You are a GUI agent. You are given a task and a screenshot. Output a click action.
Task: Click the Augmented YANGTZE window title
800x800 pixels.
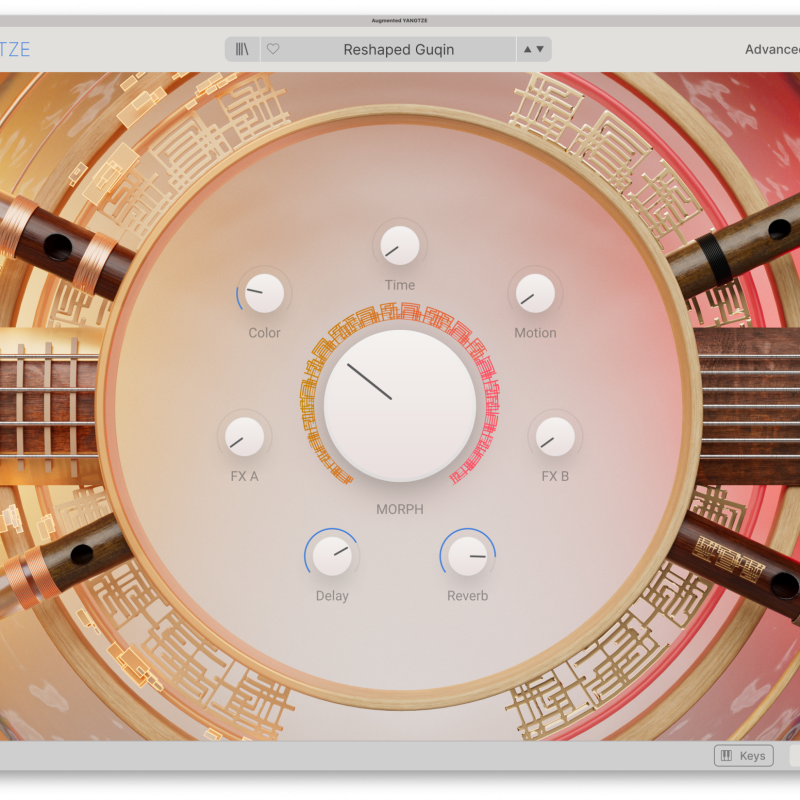[x=399, y=20]
